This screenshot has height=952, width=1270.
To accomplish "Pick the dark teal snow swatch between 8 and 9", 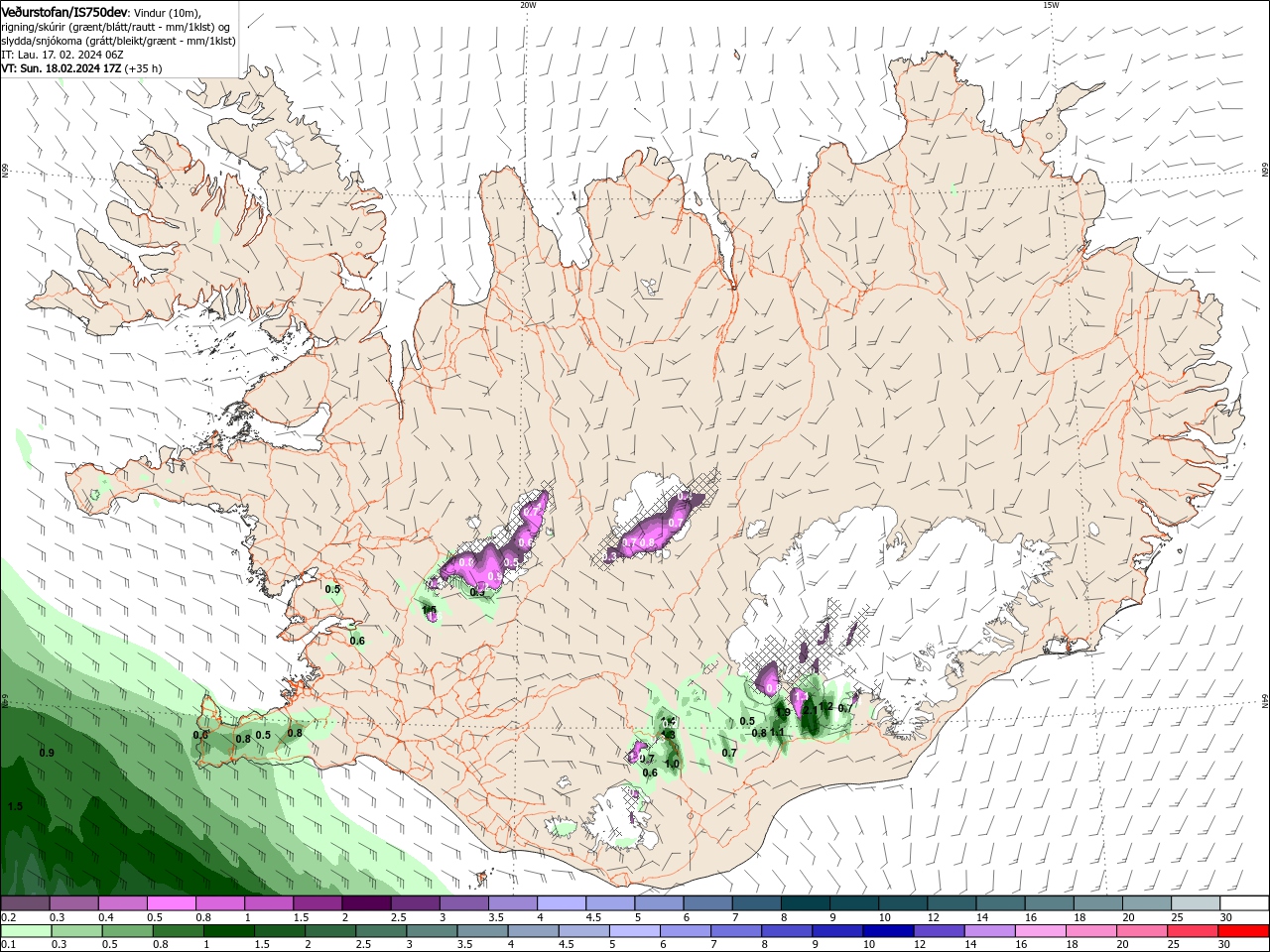I will [806, 903].
